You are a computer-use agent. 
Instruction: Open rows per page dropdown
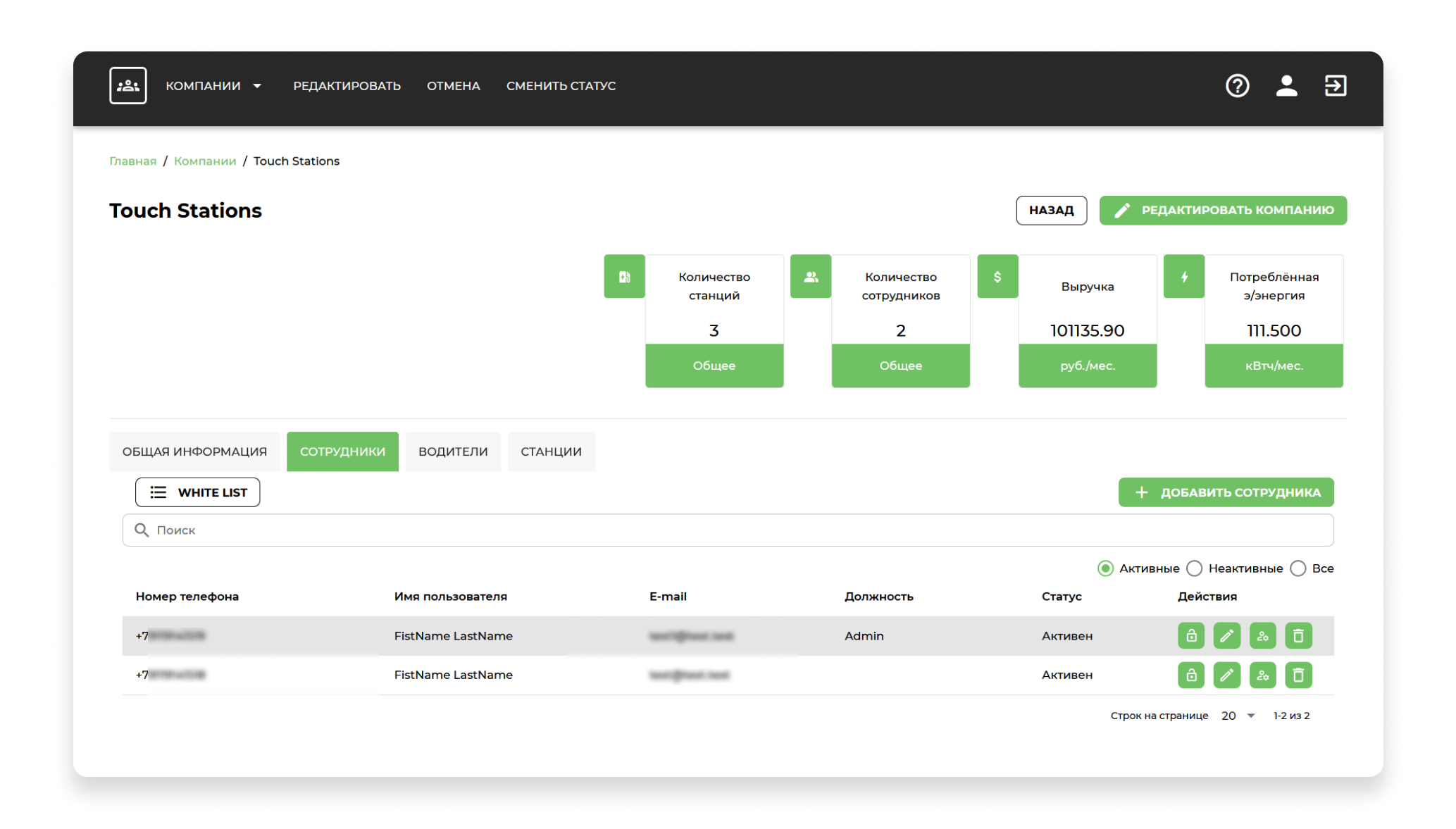point(1239,716)
